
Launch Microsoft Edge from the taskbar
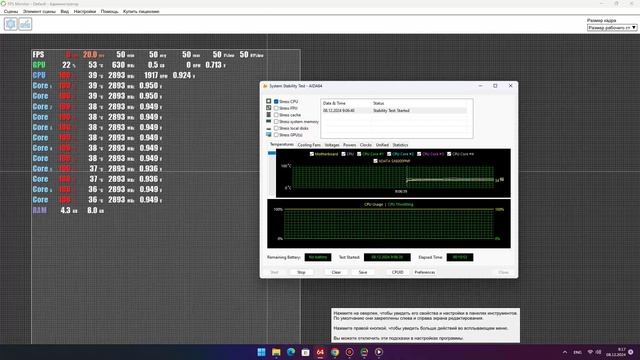[x=291, y=352]
